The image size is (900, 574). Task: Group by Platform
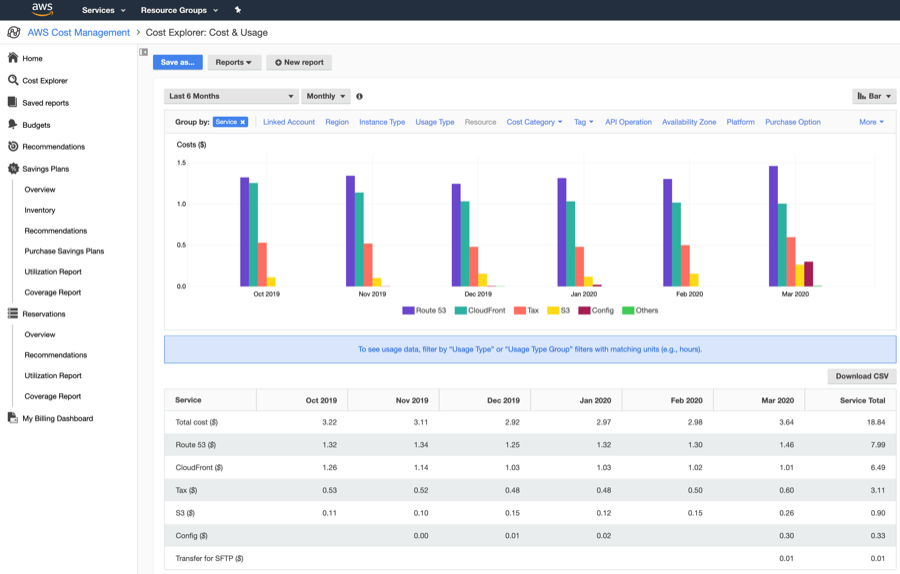[x=740, y=122]
